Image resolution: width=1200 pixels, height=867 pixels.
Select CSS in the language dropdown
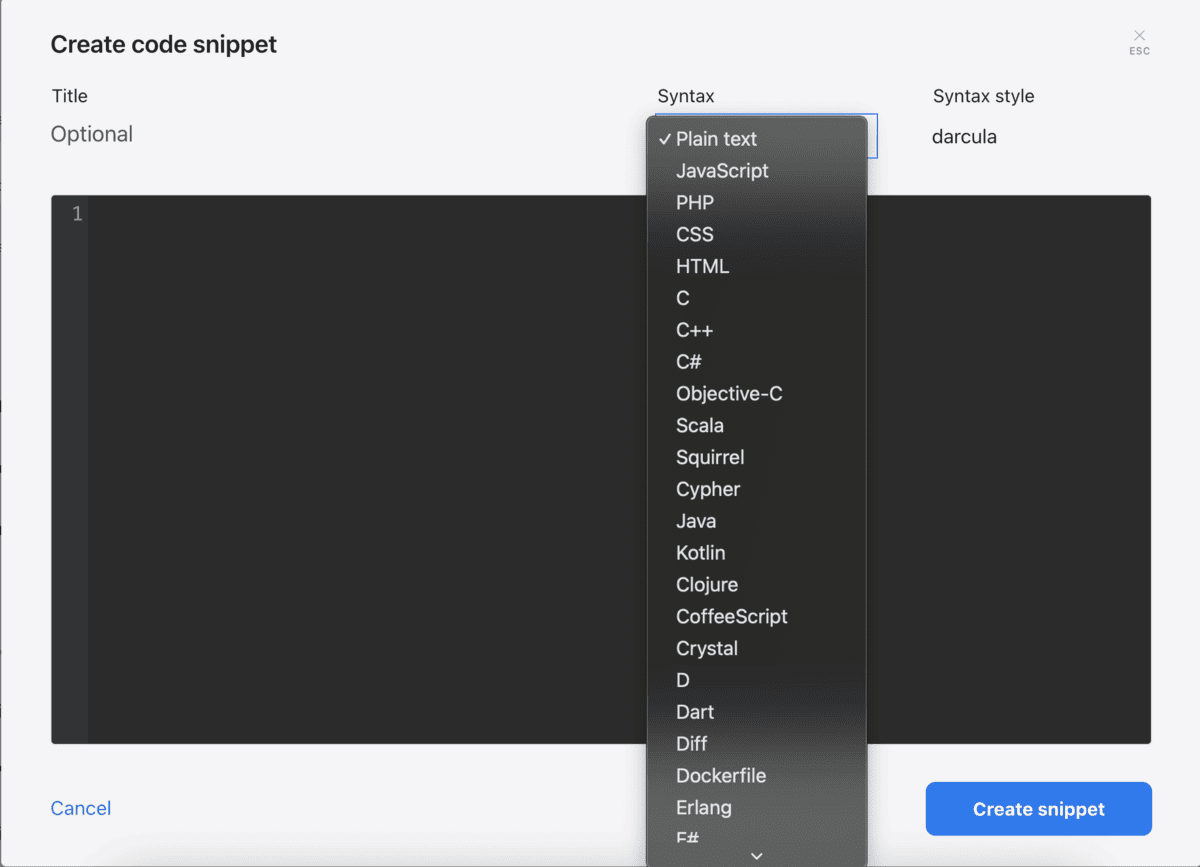pyautogui.click(x=694, y=234)
